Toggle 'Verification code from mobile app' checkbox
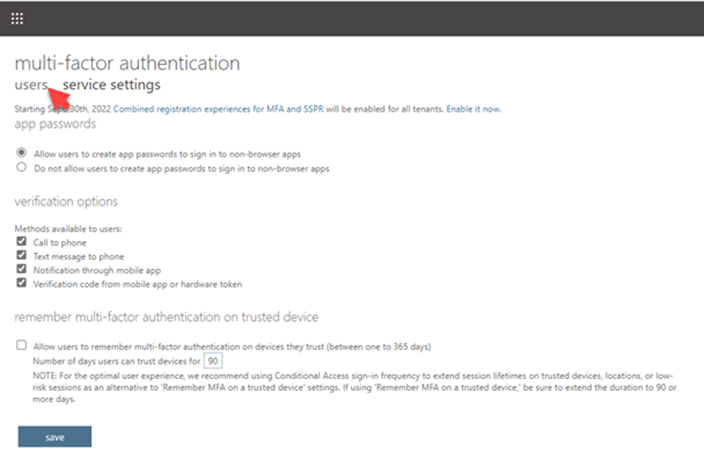 click(x=22, y=284)
